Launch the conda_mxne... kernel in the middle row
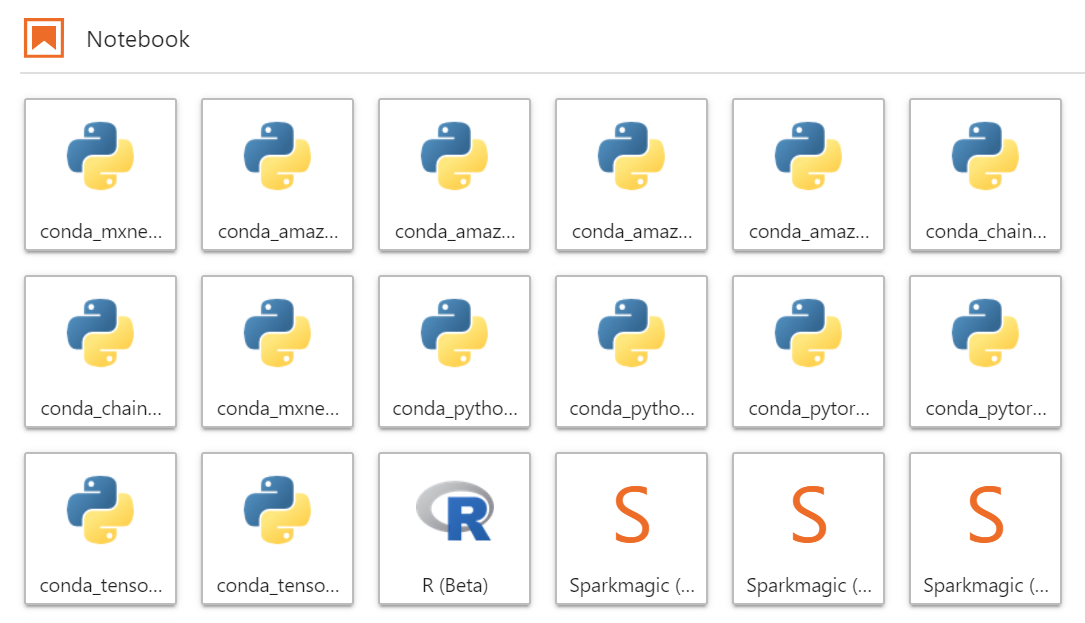 [277, 352]
